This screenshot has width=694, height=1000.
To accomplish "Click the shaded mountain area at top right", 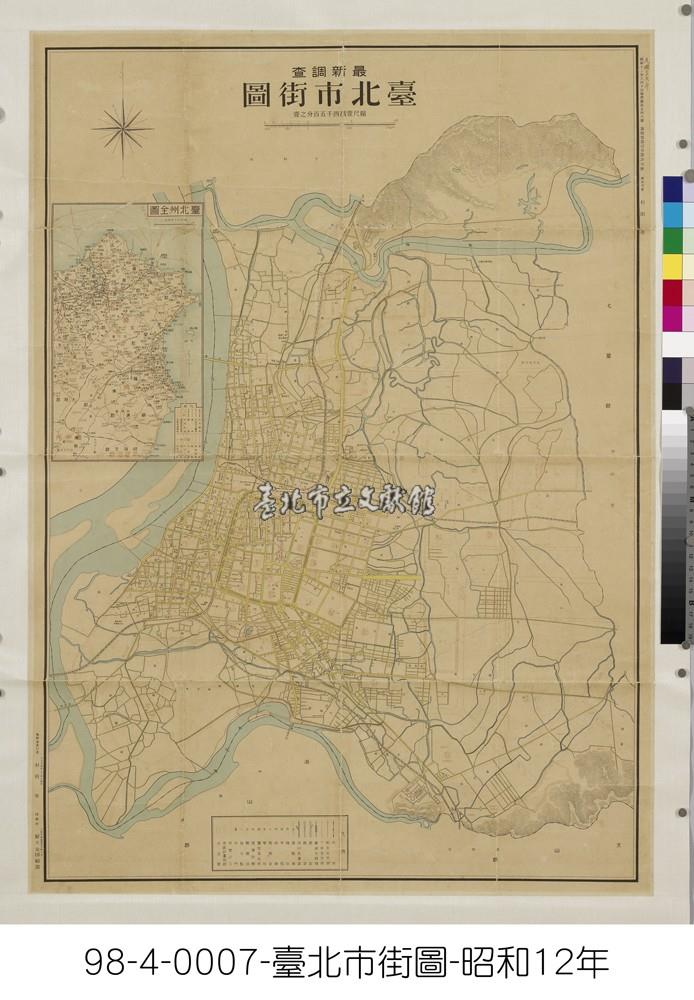I will pos(470,170).
